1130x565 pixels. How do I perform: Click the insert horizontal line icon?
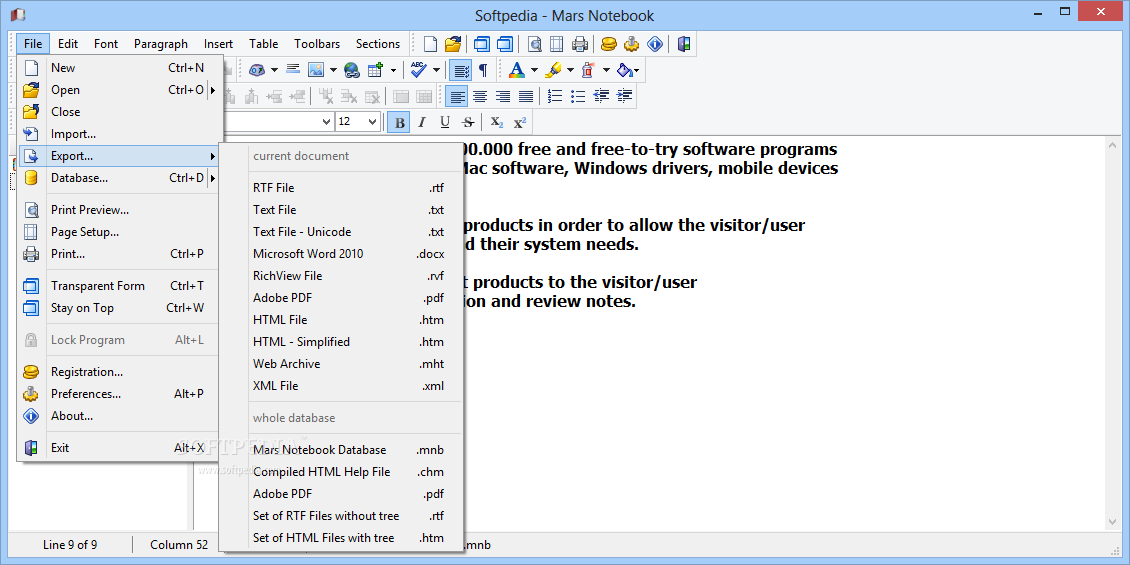(293, 70)
